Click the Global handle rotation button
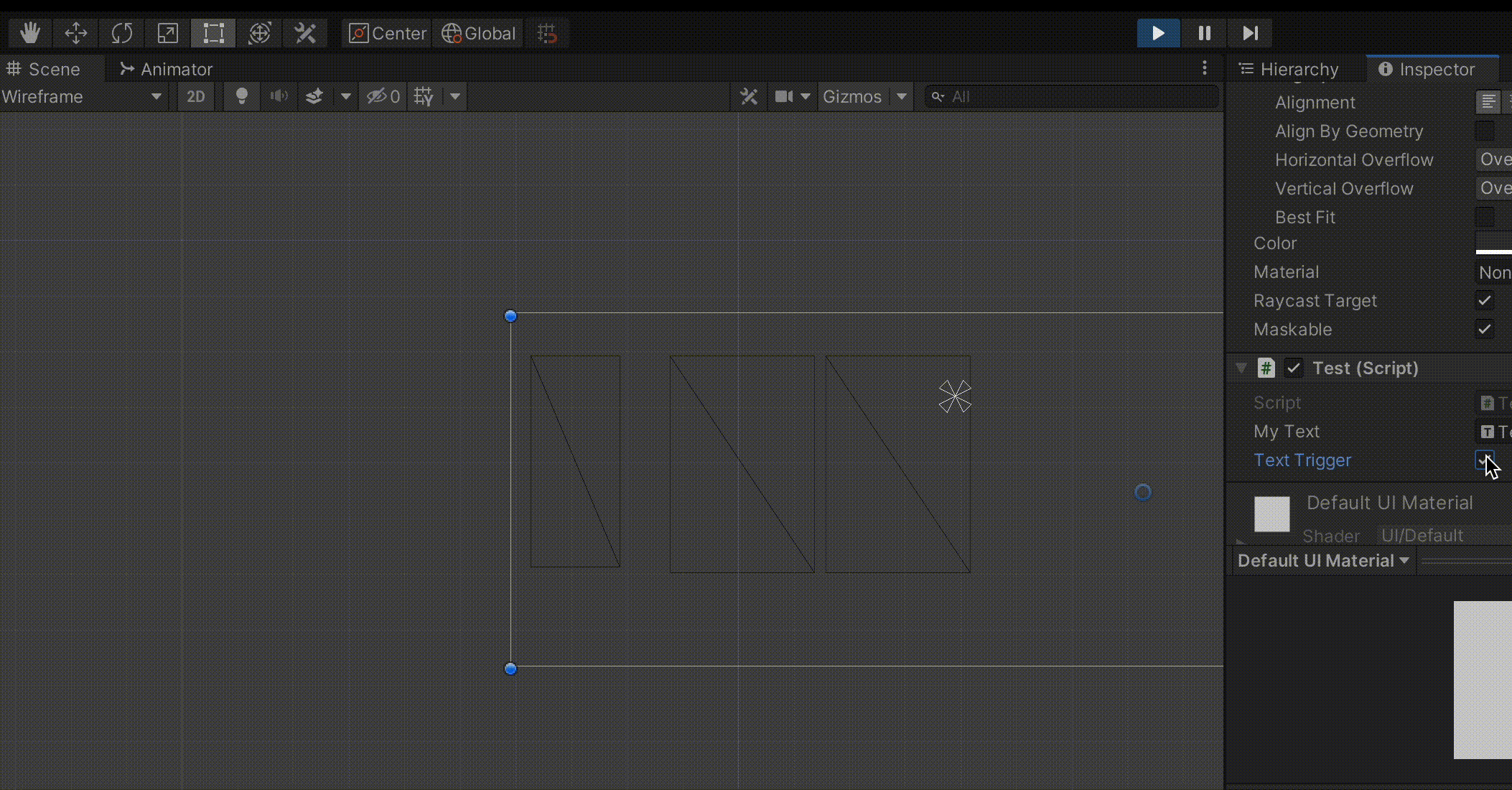The image size is (1512, 790). point(479,33)
